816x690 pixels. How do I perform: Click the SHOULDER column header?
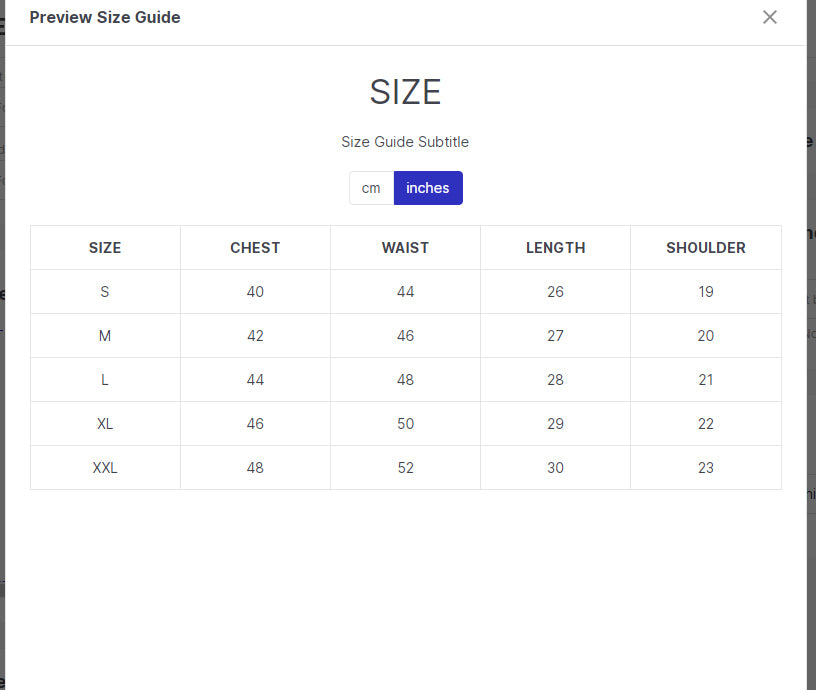point(706,248)
